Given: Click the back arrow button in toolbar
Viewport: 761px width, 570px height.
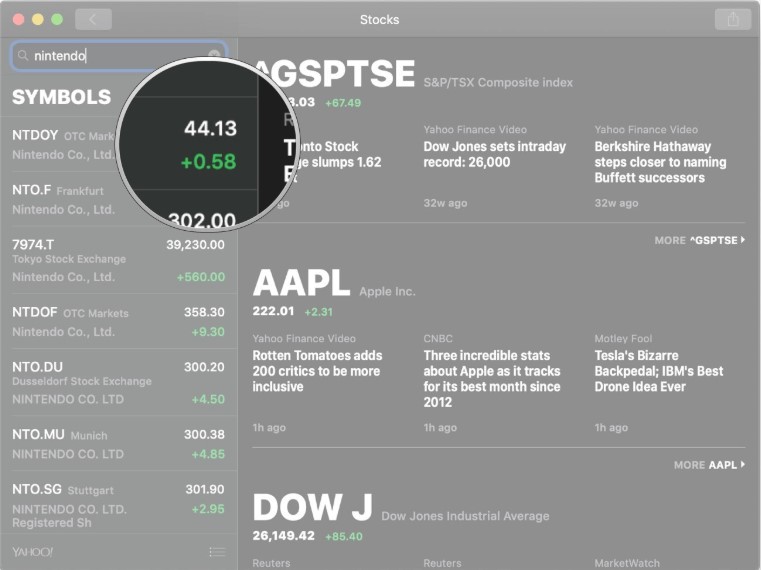Looking at the screenshot, I should pyautogui.click(x=93, y=19).
